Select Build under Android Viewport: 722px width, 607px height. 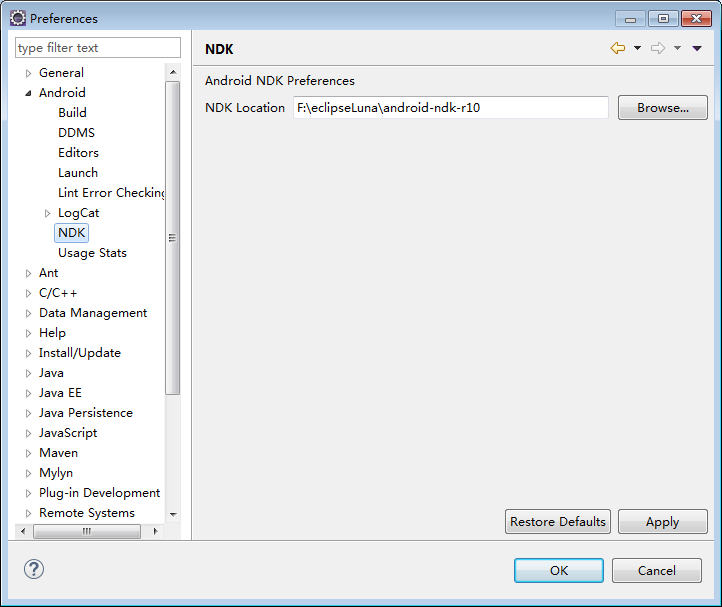pyautogui.click(x=72, y=113)
